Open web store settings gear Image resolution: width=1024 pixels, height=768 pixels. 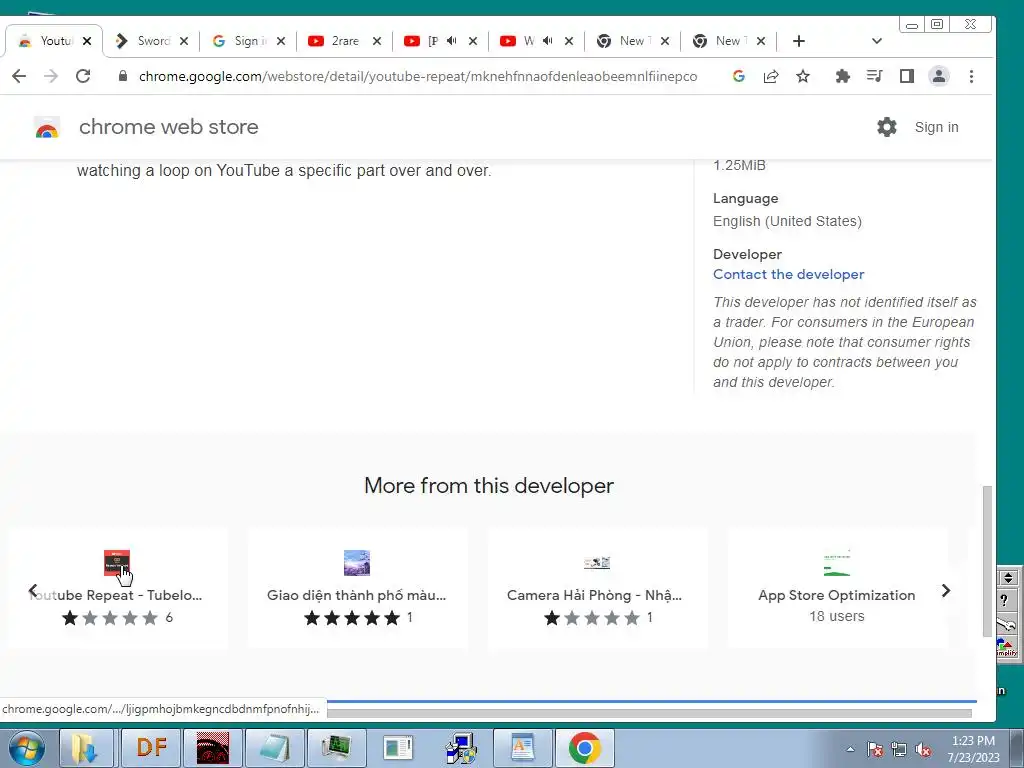coord(886,127)
